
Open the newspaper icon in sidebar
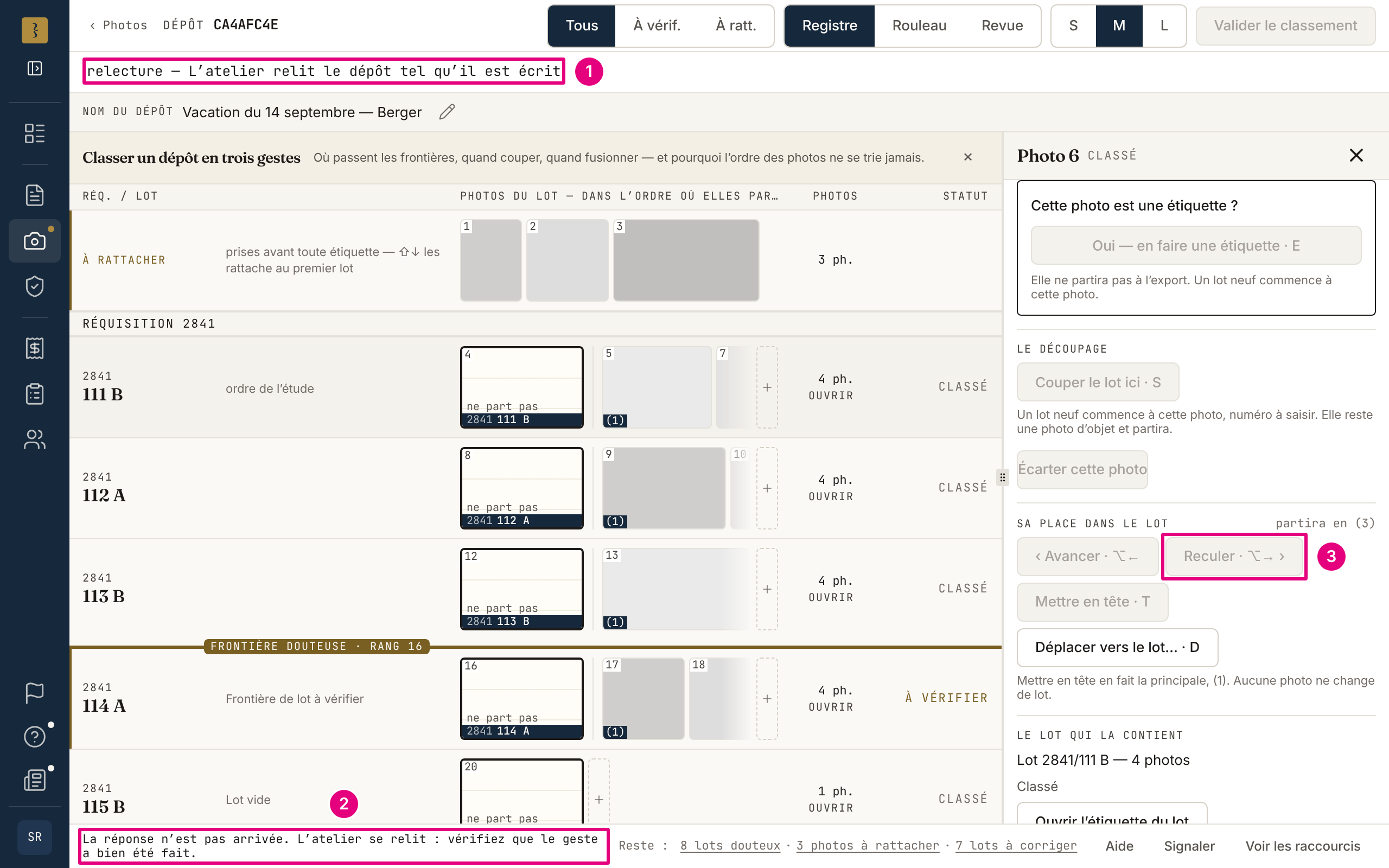point(34,780)
